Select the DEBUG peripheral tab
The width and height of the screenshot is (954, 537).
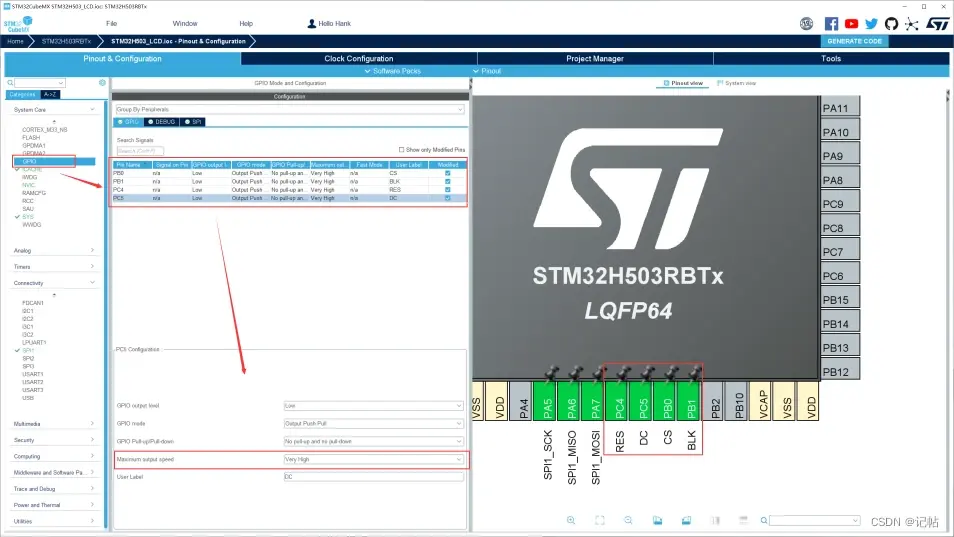pos(162,122)
